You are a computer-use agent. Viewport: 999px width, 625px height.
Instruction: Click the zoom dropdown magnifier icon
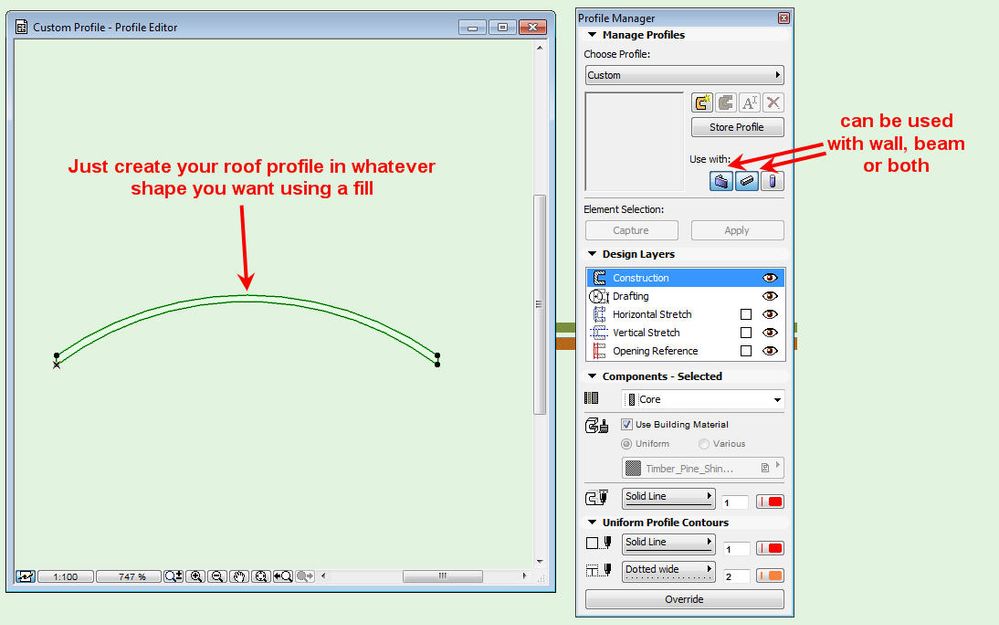(x=173, y=577)
